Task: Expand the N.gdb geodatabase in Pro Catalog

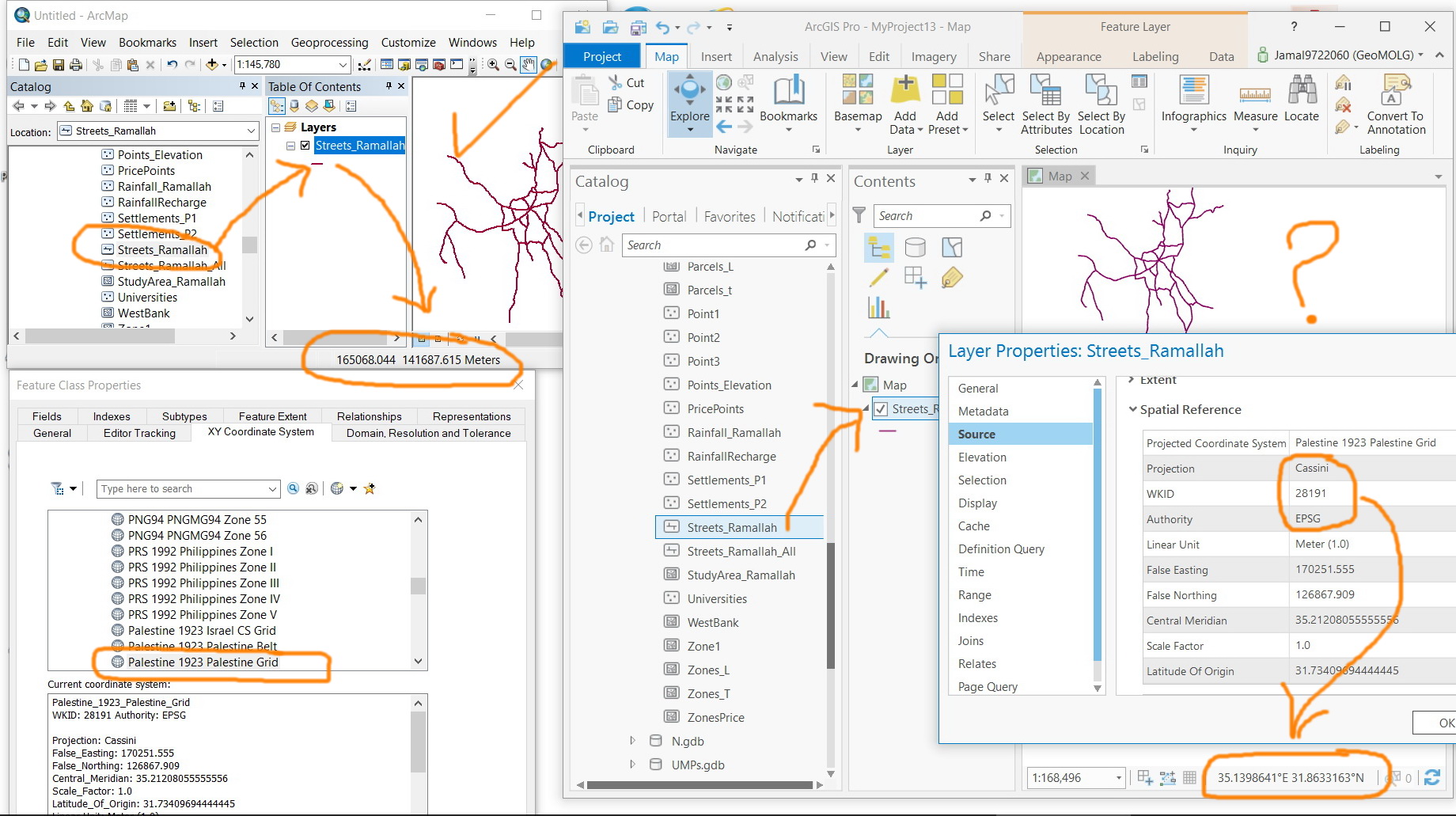Action: point(632,741)
